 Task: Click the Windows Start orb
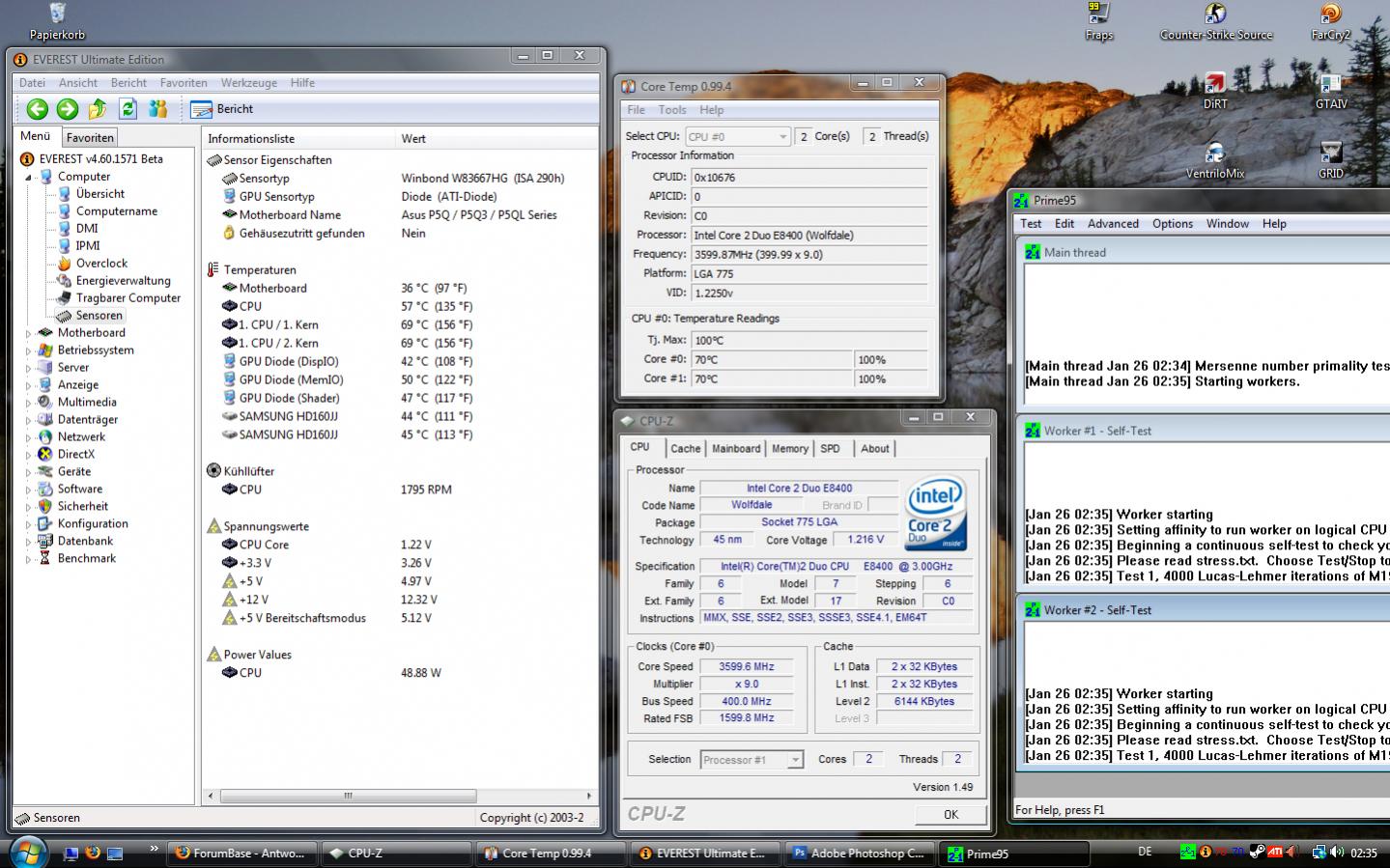29,853
